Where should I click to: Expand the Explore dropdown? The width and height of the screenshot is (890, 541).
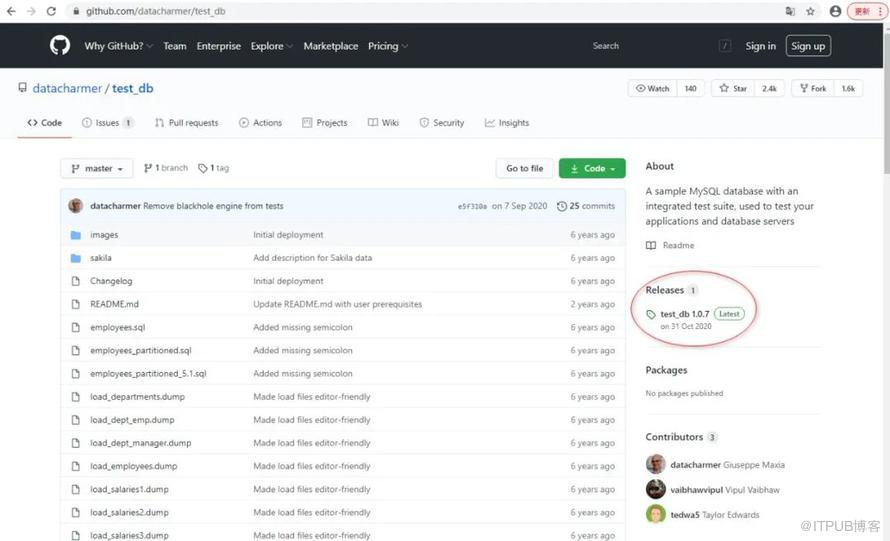tap(271, 46)
